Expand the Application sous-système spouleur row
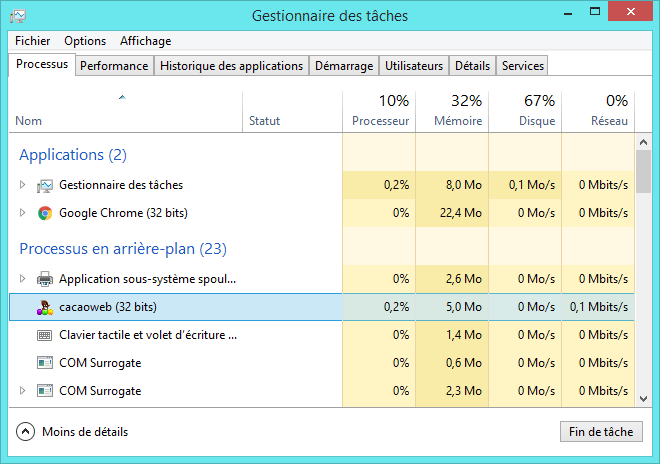This screenshot has width=660, height=464. pyautogui.click(x=23, y=279)
